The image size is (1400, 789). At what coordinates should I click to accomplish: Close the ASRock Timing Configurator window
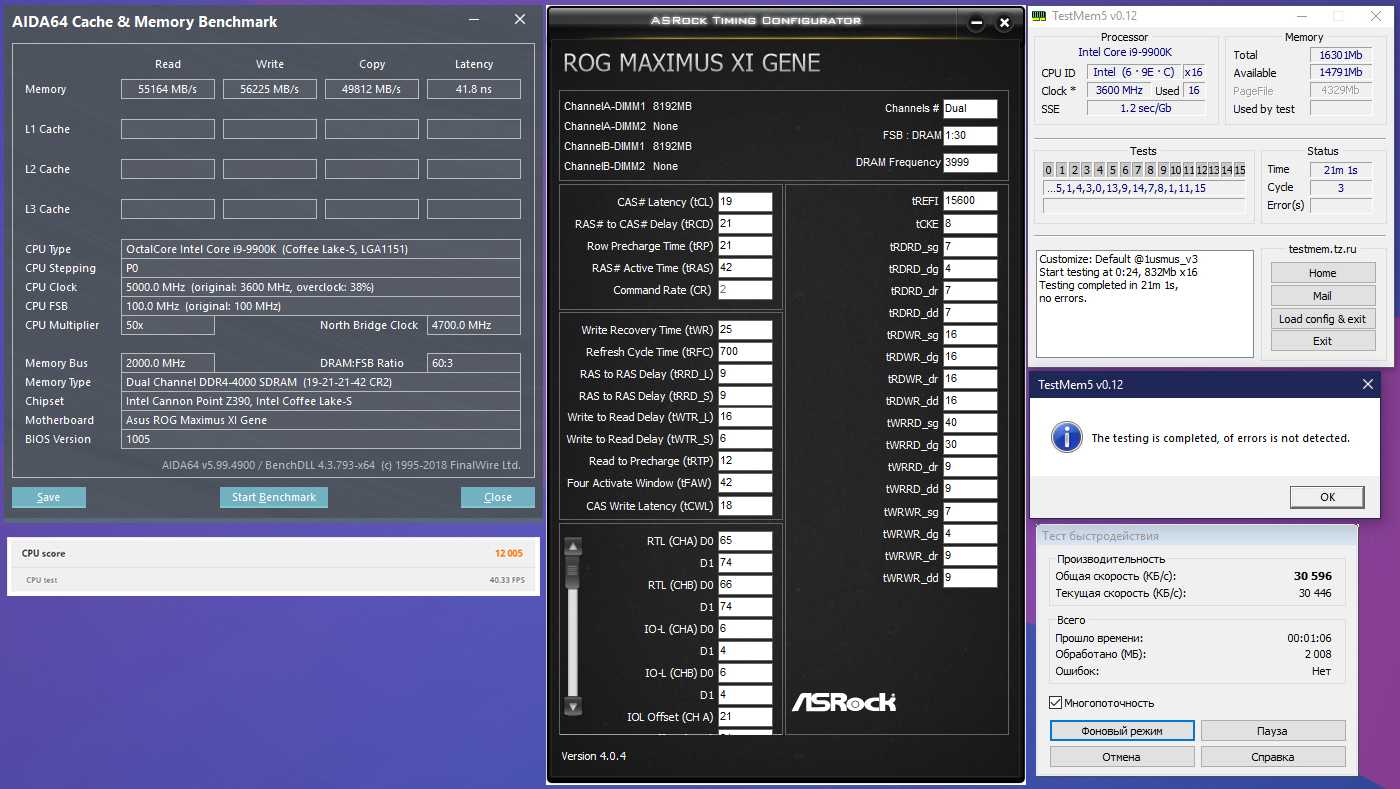[x=1004, y=23]
